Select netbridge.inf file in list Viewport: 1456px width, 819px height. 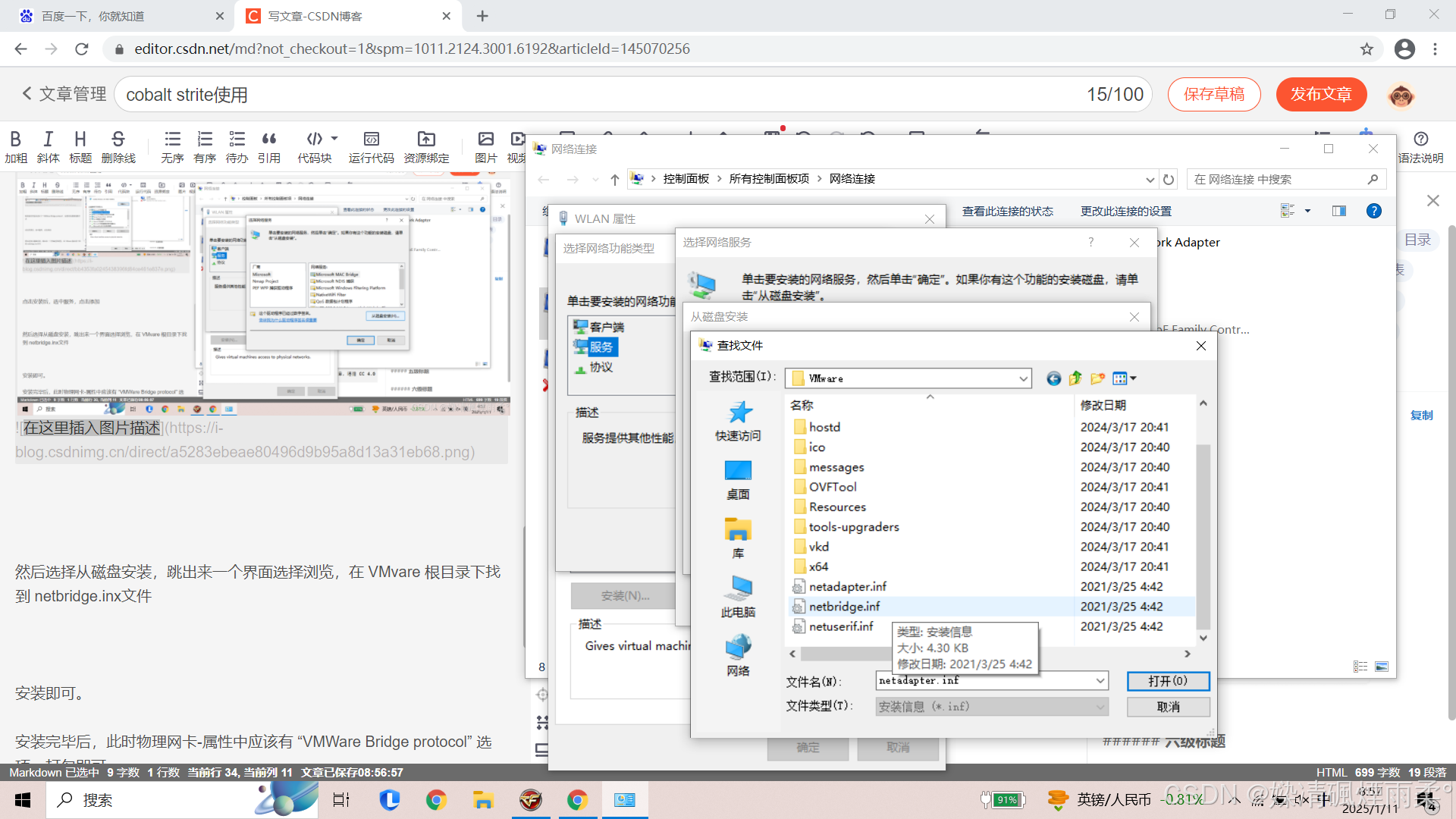tap(844, 606)
